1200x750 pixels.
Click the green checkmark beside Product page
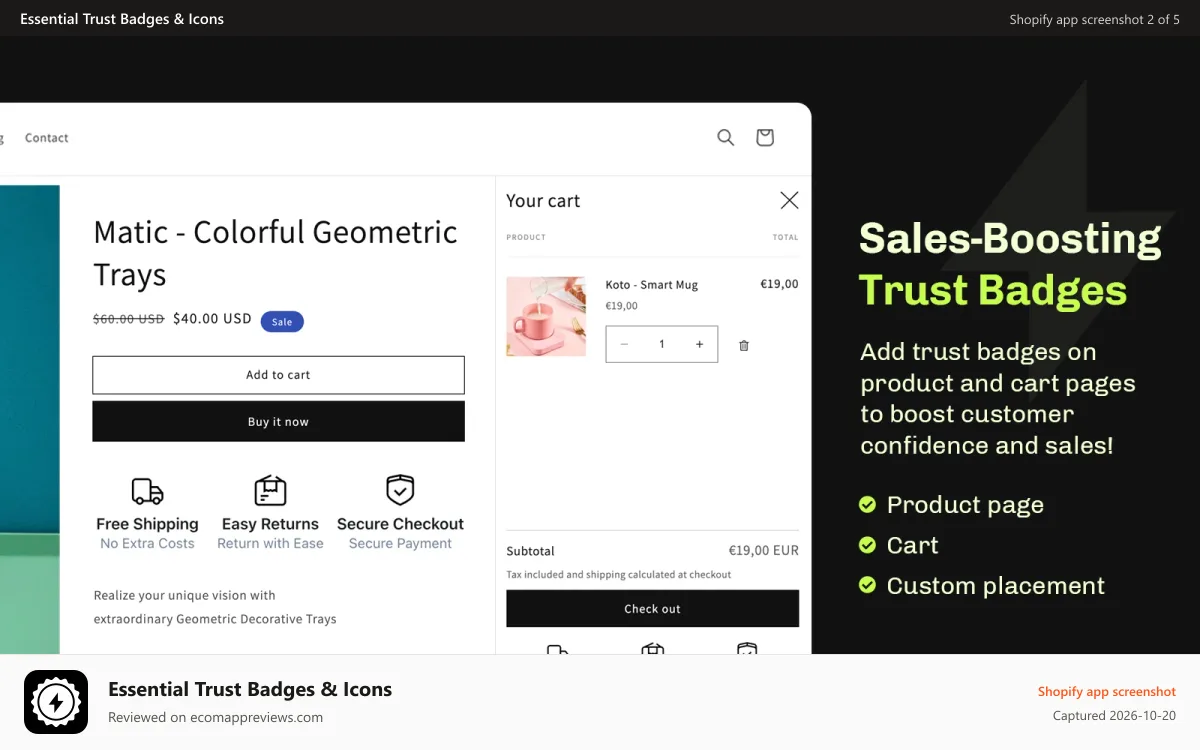point(868,505)
